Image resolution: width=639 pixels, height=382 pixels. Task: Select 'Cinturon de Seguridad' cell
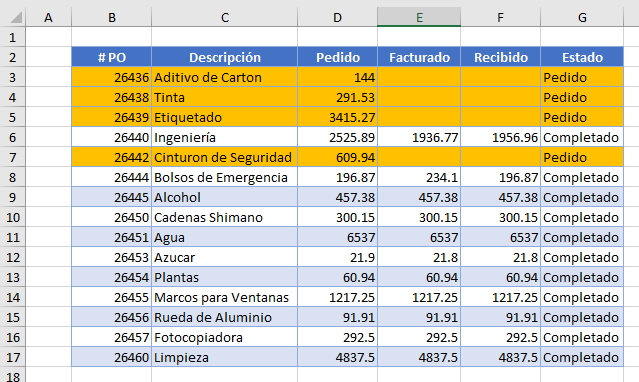pos(225,157)
